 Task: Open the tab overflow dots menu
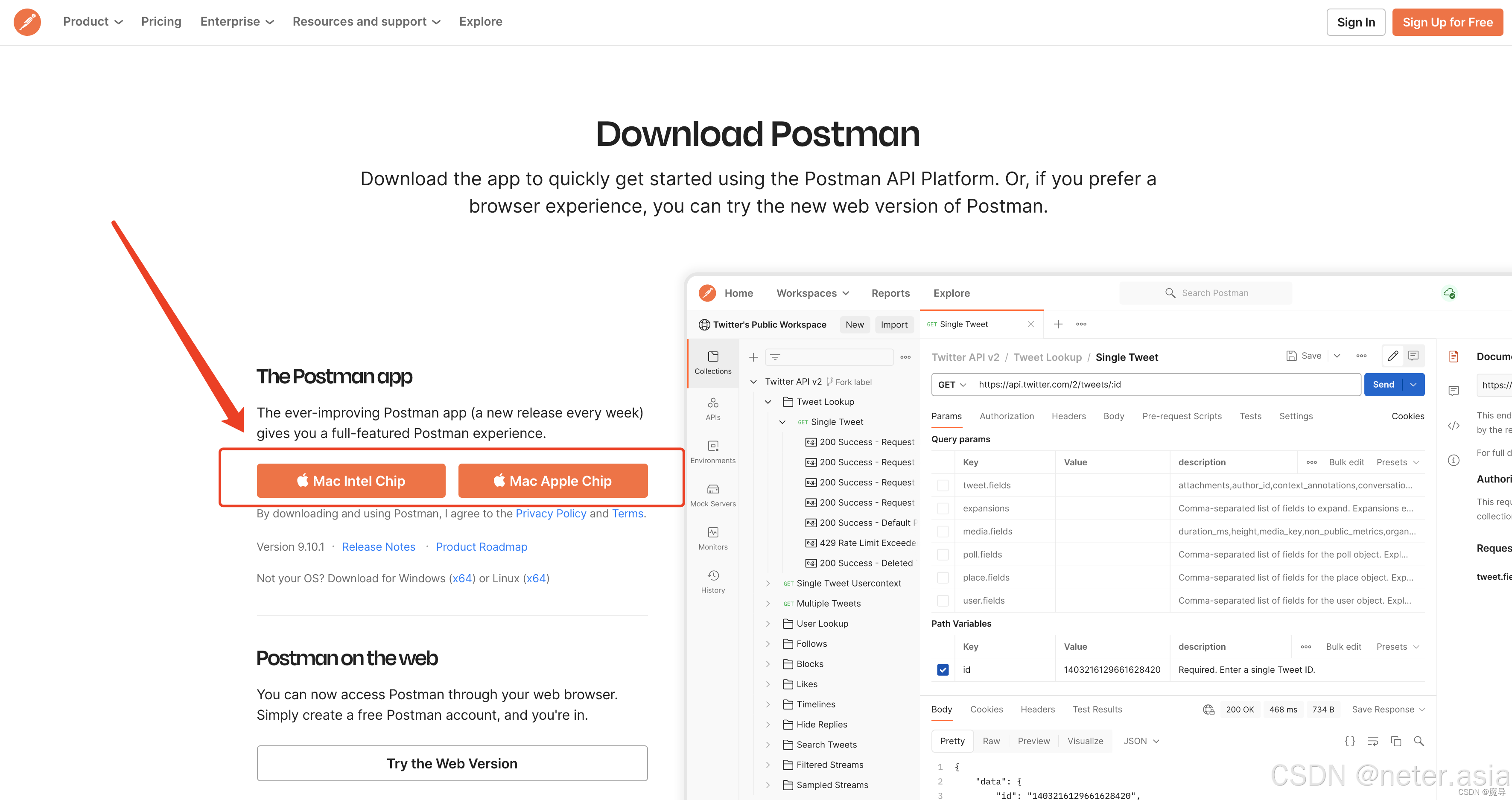pyautogui.click(x=1081, y=324)
